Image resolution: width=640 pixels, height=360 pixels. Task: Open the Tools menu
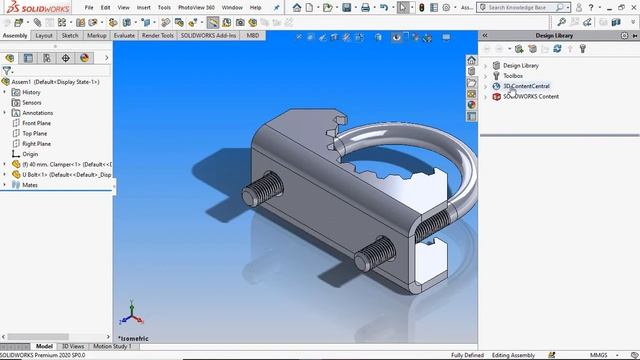pos(164,7)
